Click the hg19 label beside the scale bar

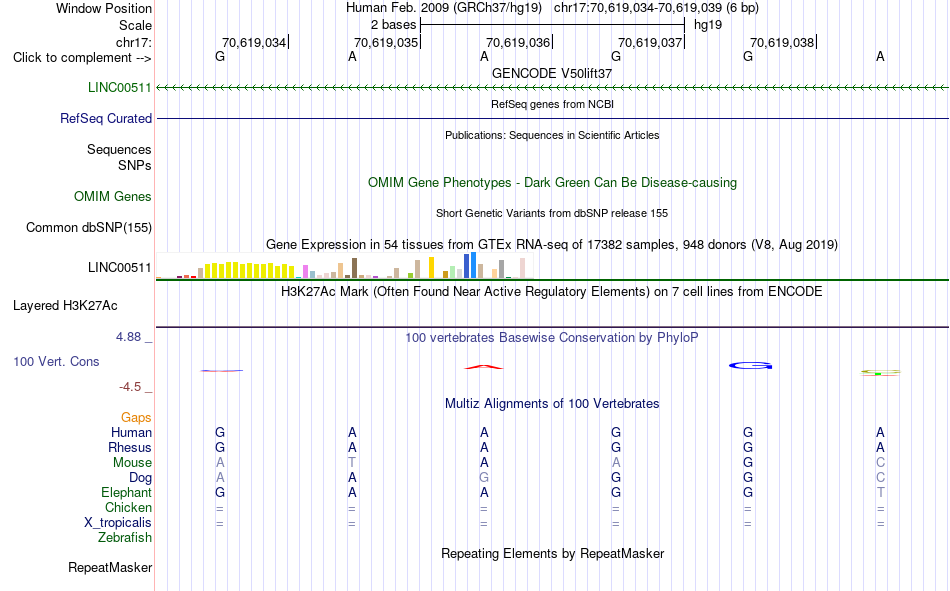[x=708, y=25]
